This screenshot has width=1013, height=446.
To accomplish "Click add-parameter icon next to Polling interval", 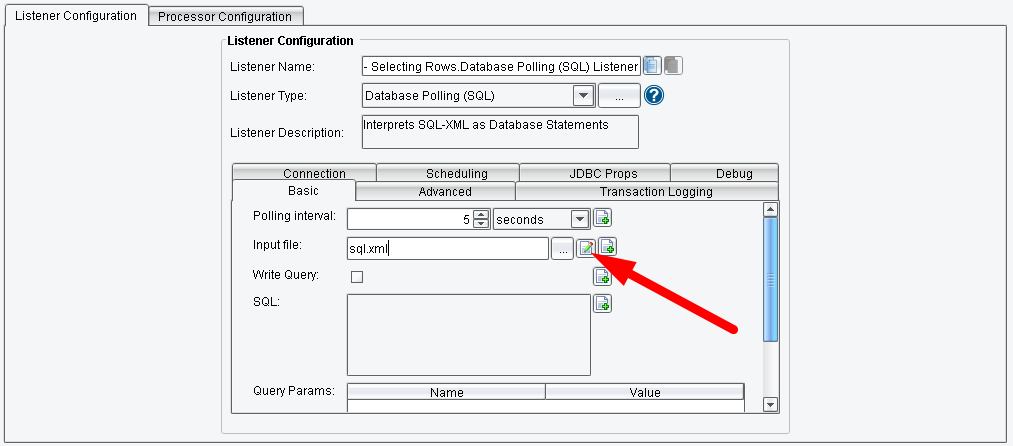I will (602, 218).
